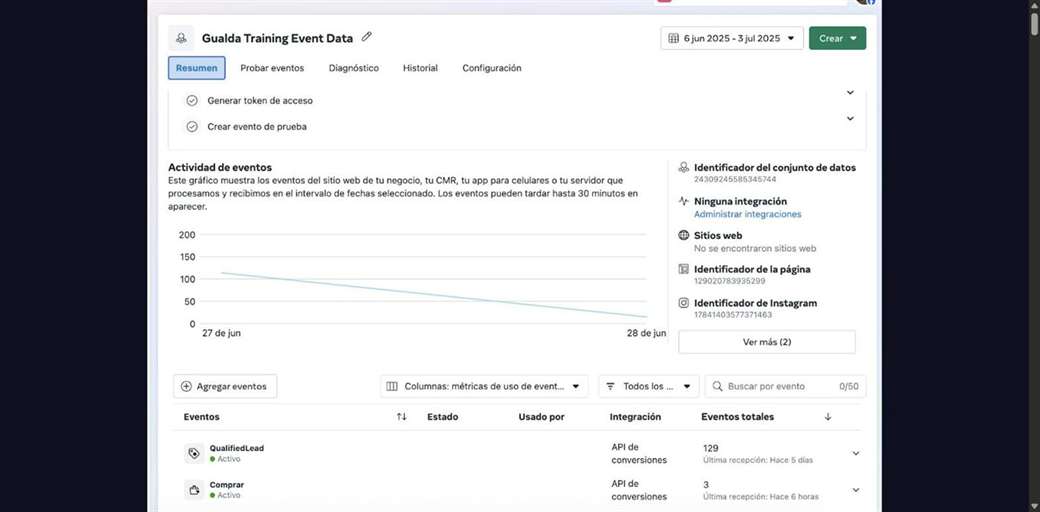Image resolution: width=1040 pixels, height=512 pixels.
Task: Click the dataset ID number 2430924558534574
Action: pyautogui.click(x=735, y=180)
